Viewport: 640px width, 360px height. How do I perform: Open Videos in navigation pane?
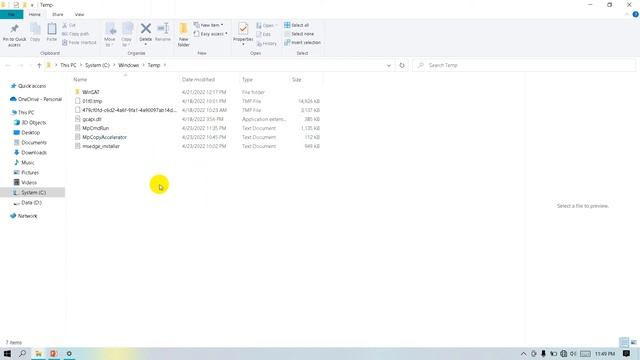[x=29, y=182]
